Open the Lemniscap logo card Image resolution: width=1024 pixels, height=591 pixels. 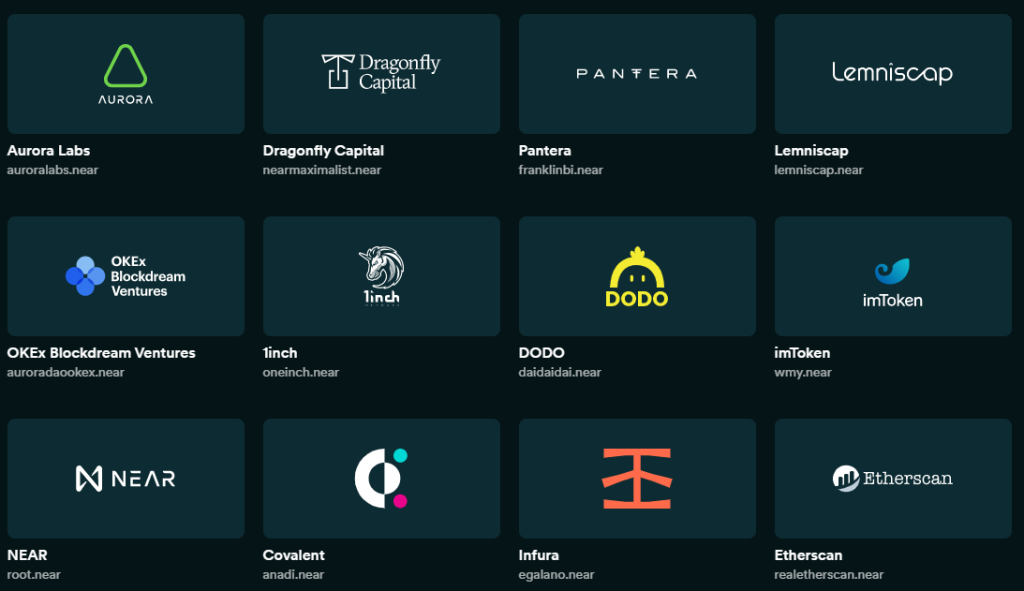[893, 74]
